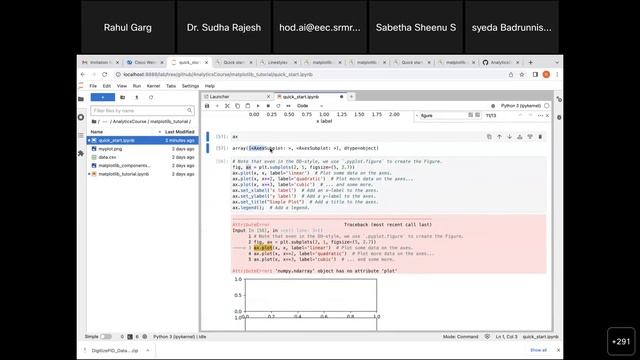Open new browser tab with plus button
The height and width of the screenshot is (360, 640).
click(530, 62)
